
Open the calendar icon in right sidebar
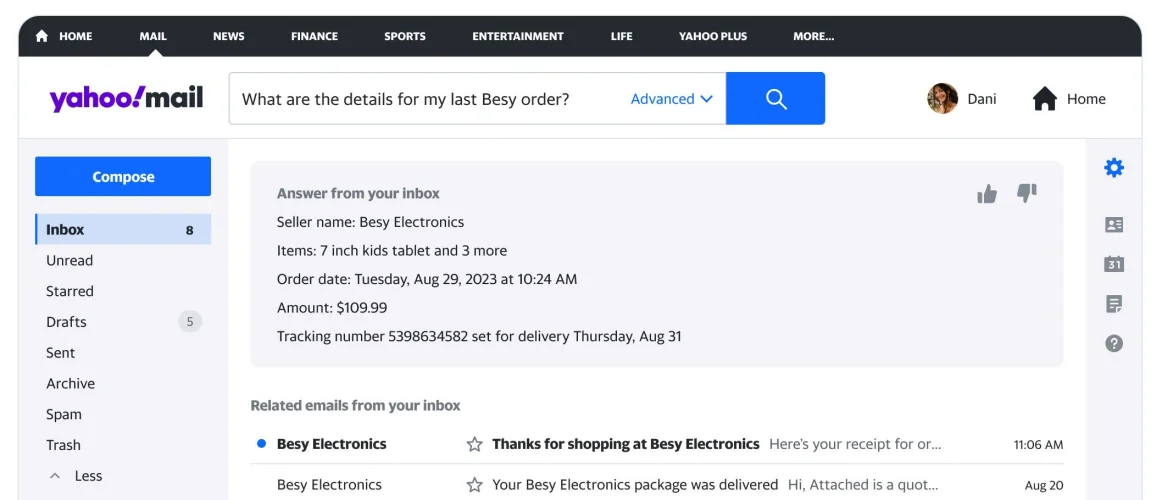coord(1113,264)
